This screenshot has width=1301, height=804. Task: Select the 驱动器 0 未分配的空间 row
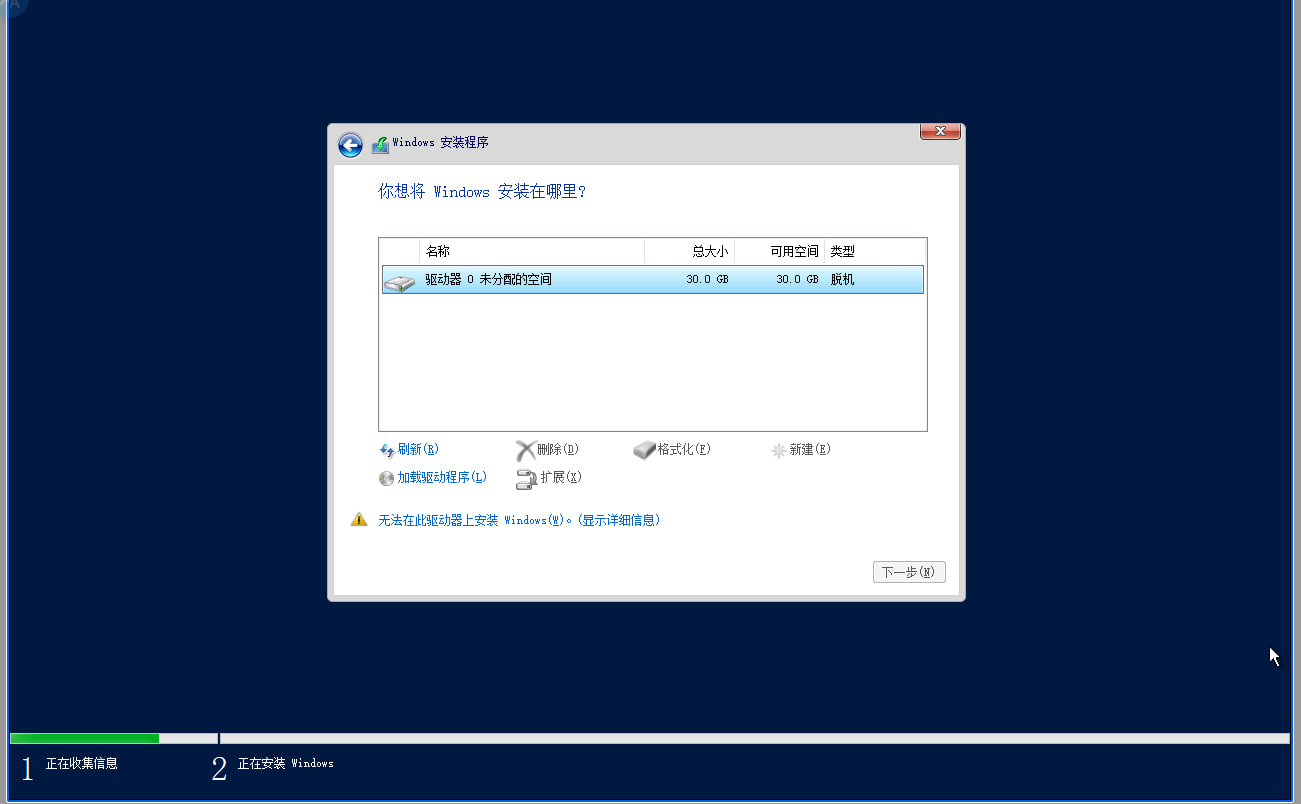coord(653,280)
